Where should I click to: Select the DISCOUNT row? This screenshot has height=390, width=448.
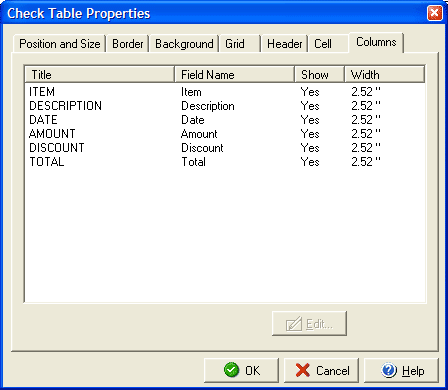click(x=225, y=148)
